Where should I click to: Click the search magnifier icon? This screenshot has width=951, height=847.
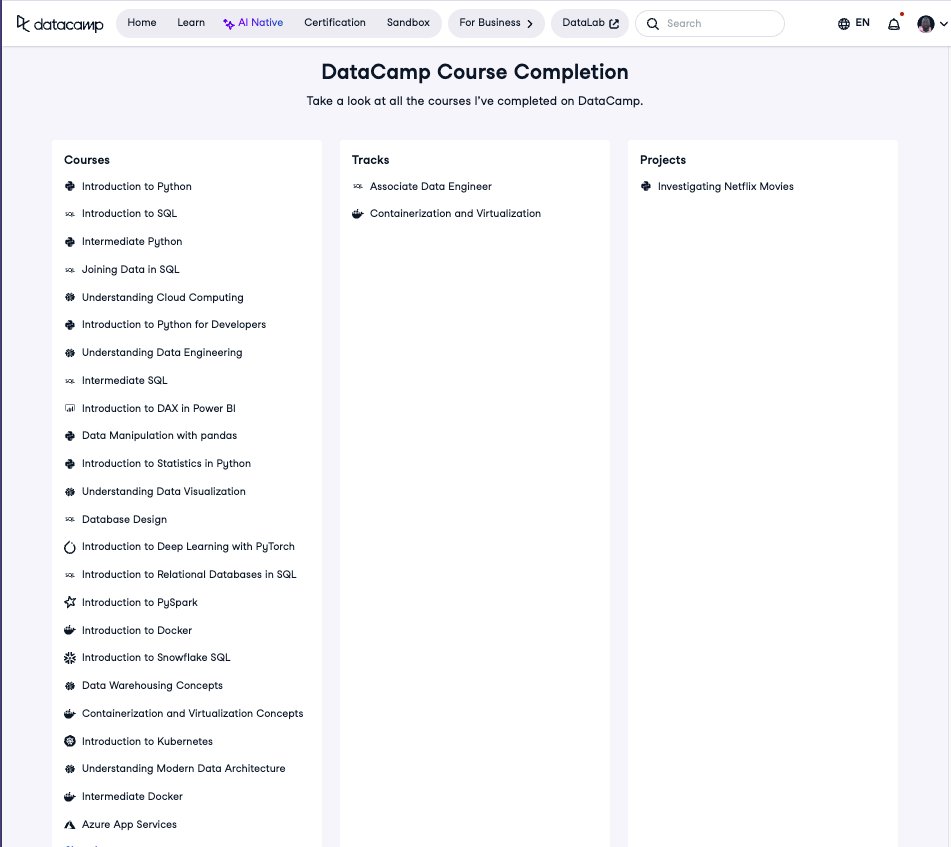653,24
